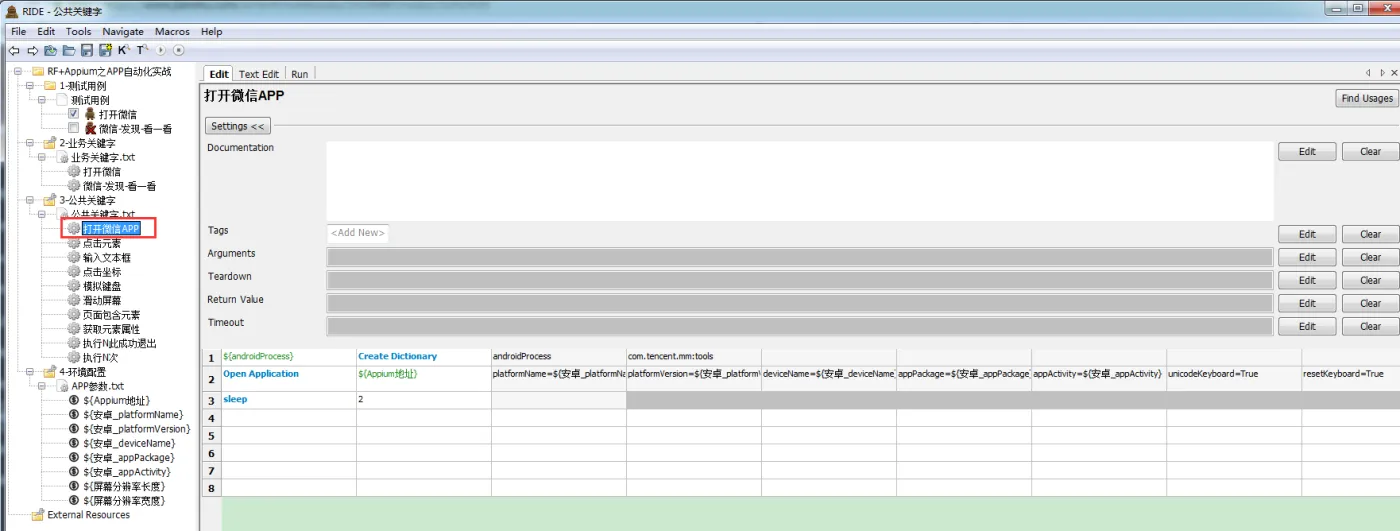Select the Create Dictionary grid cell
The height and width of the screenshot is (531, 1400).
point(424,357)
